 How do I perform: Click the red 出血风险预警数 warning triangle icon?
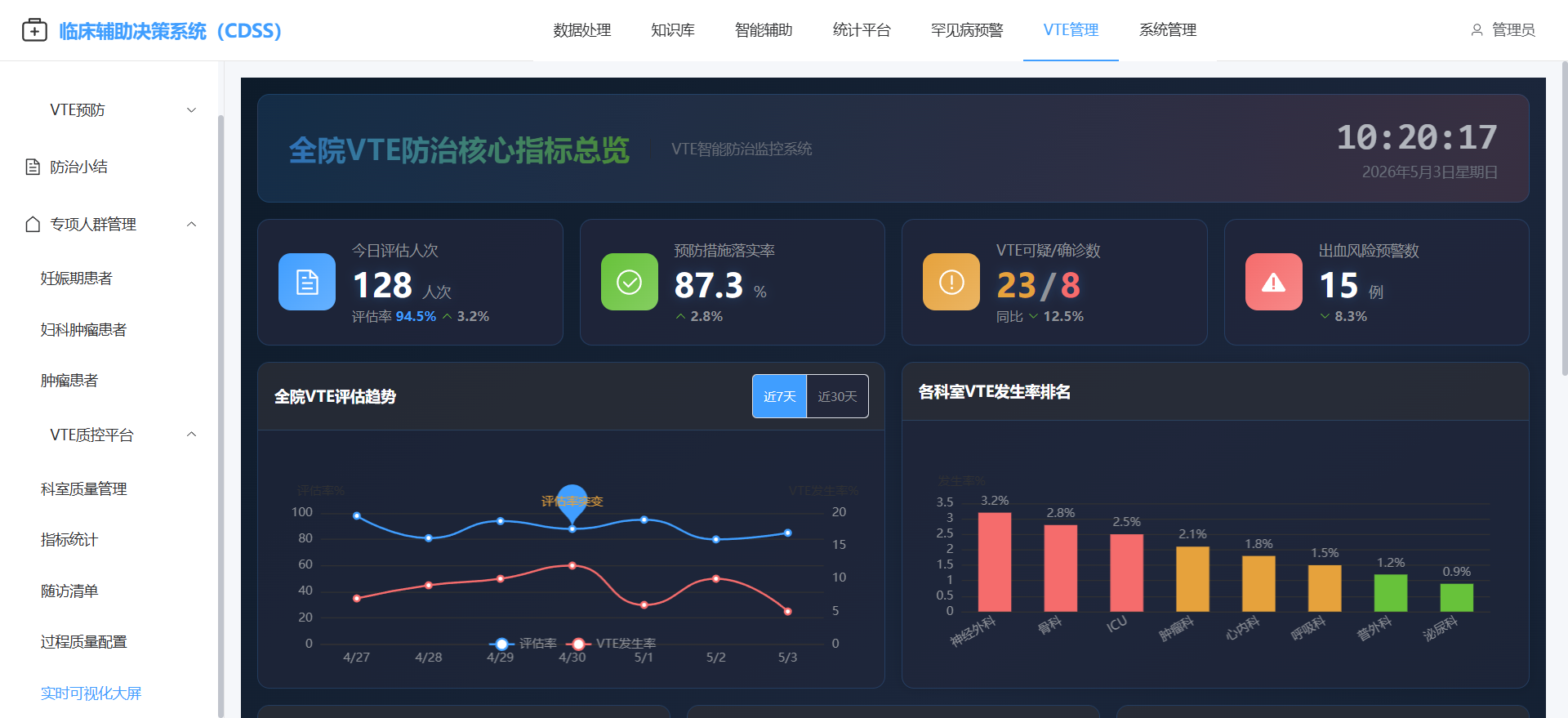coord(1274,282)
